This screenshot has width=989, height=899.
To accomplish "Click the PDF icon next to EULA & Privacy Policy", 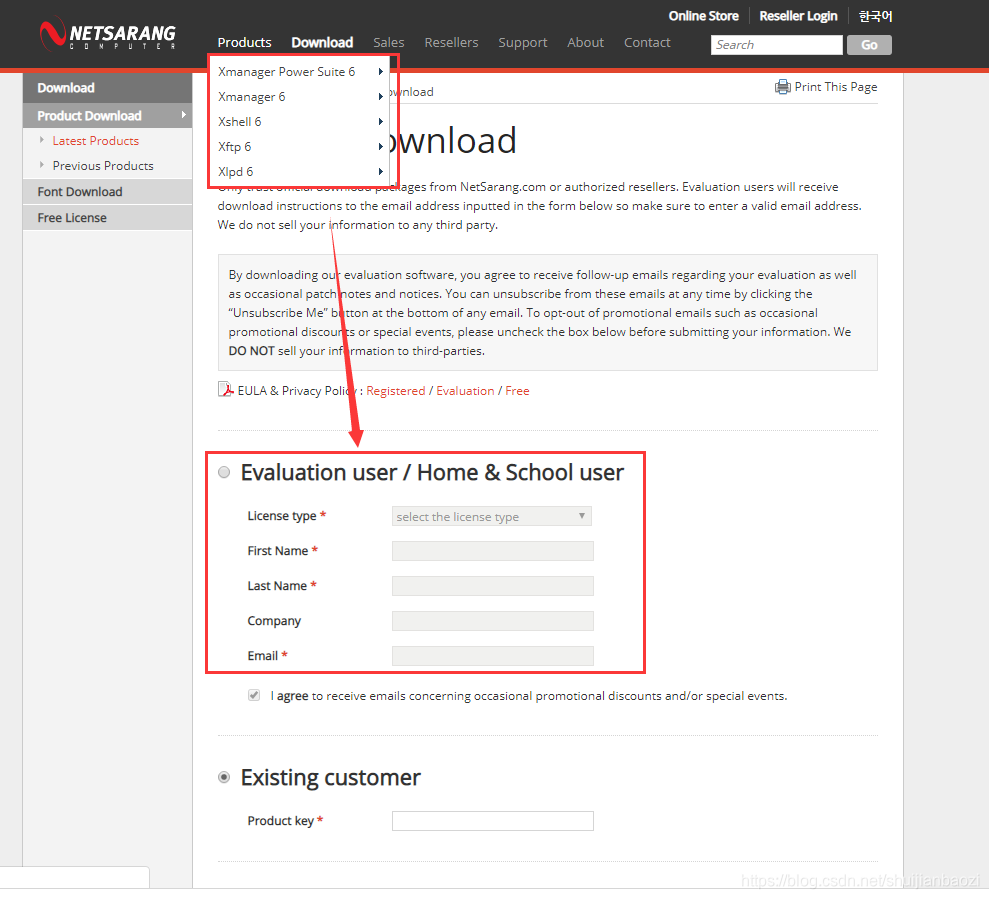I will point(225,390).
